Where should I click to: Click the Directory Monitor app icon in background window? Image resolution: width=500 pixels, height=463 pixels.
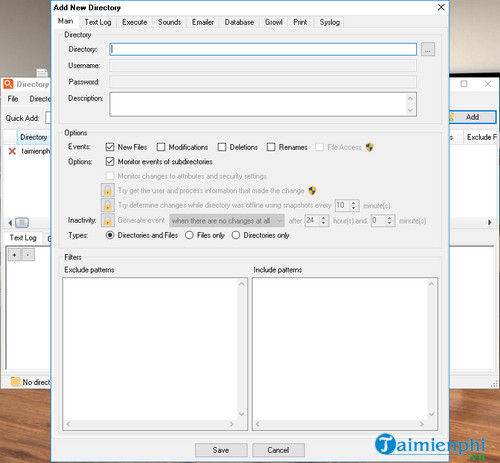[x=8, y=84]
